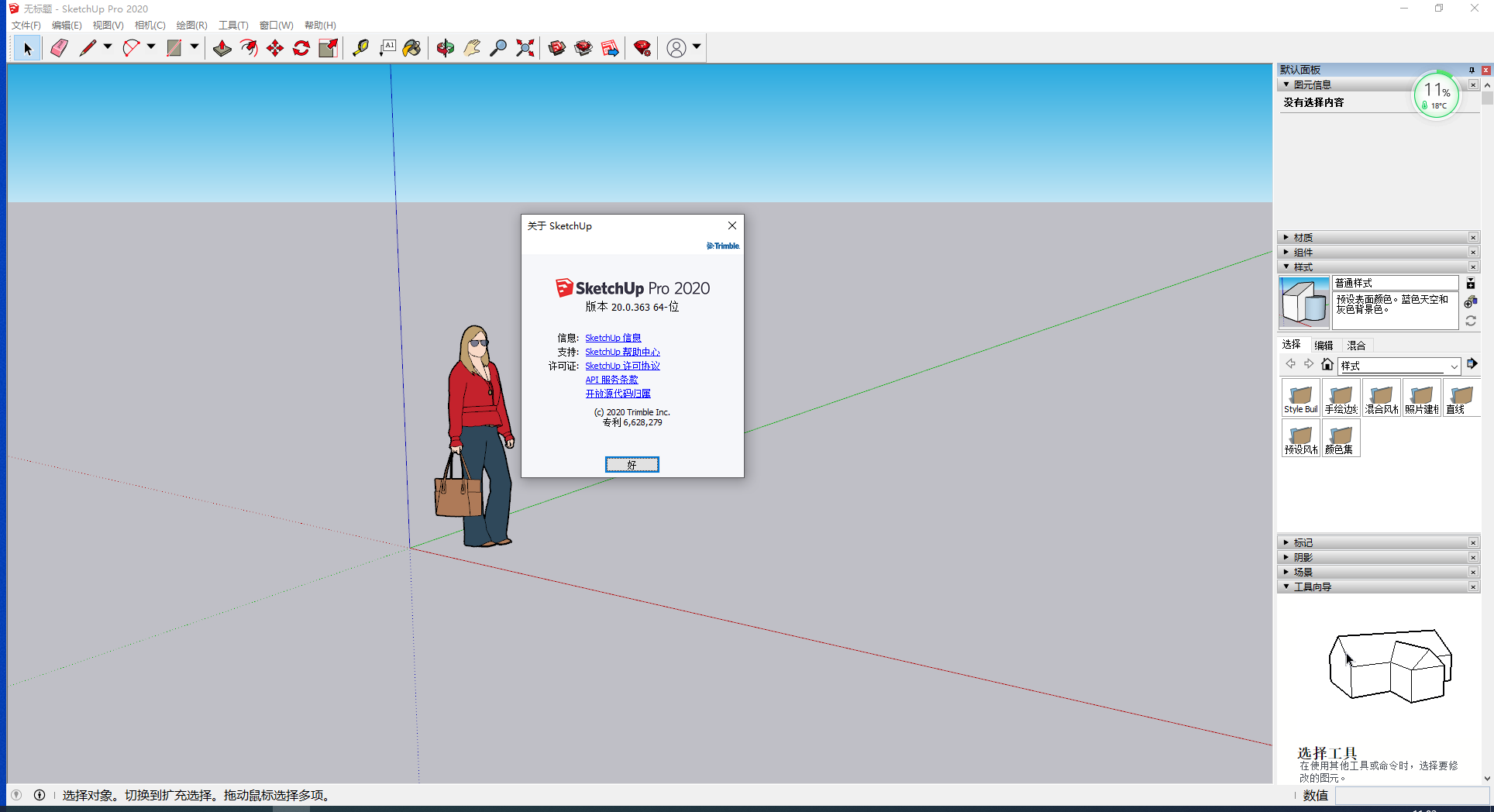Image resolution: width=1494 pixels, height=812 pixels.
Task: Open the 编辑(E) menu
Action: 67,26
